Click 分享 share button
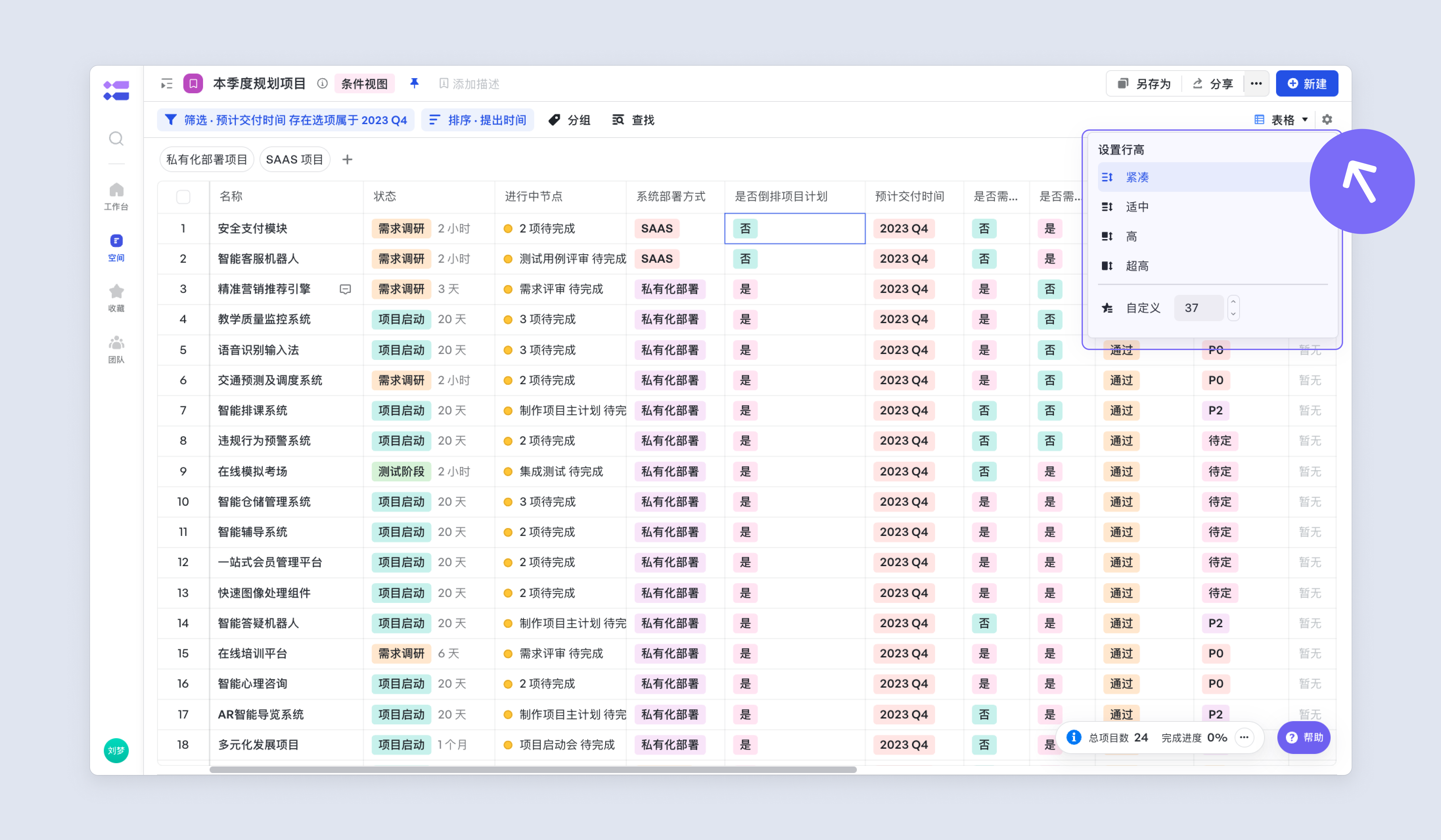 (1213, 84)
